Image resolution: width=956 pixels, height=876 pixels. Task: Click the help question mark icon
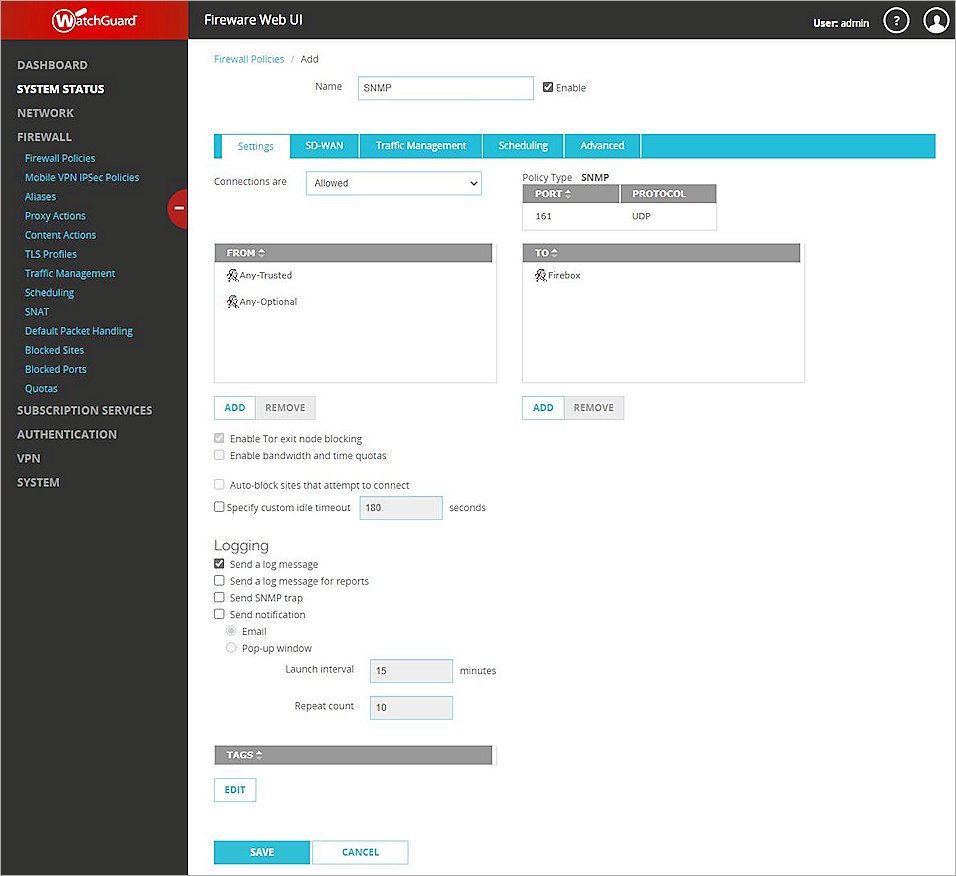coord(896,21)
